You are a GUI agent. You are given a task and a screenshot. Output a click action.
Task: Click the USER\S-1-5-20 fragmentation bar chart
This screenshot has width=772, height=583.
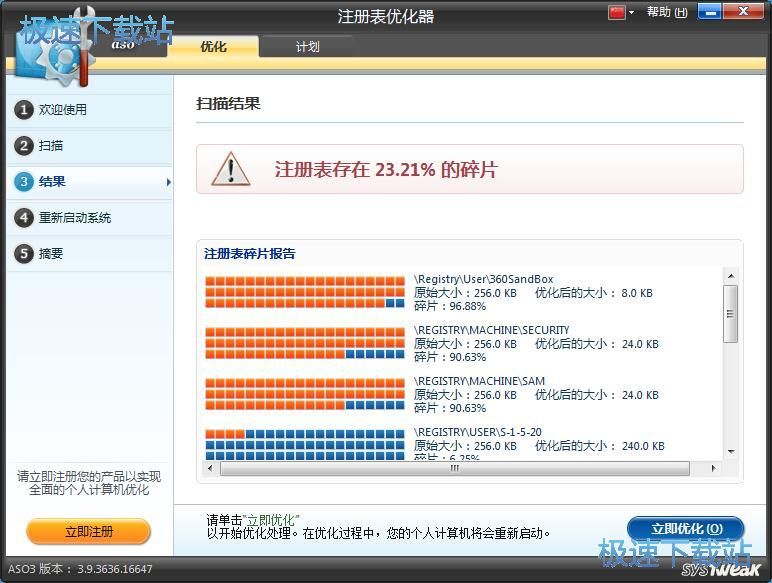305,445
